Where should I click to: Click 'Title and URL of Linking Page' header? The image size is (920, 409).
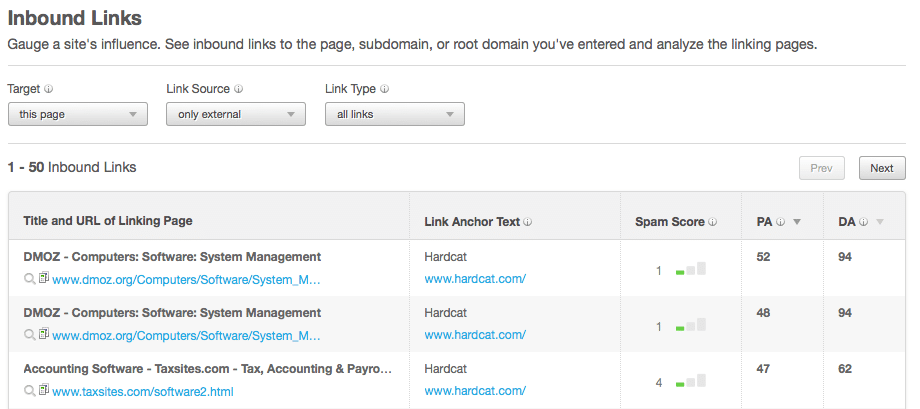point(108,221)
